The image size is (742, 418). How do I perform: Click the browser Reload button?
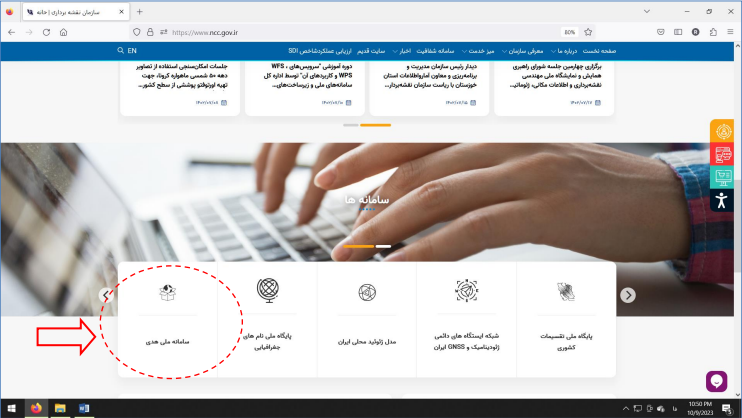click(45, 32)
